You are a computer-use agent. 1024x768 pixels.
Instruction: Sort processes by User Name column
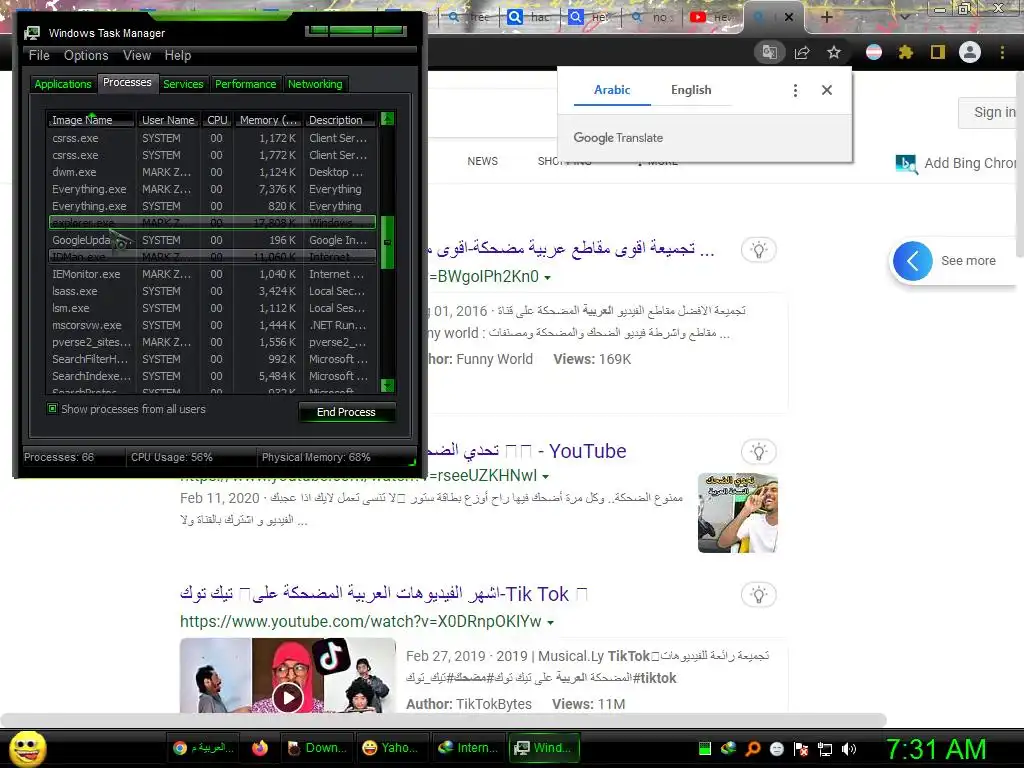(x=168, y=120)
